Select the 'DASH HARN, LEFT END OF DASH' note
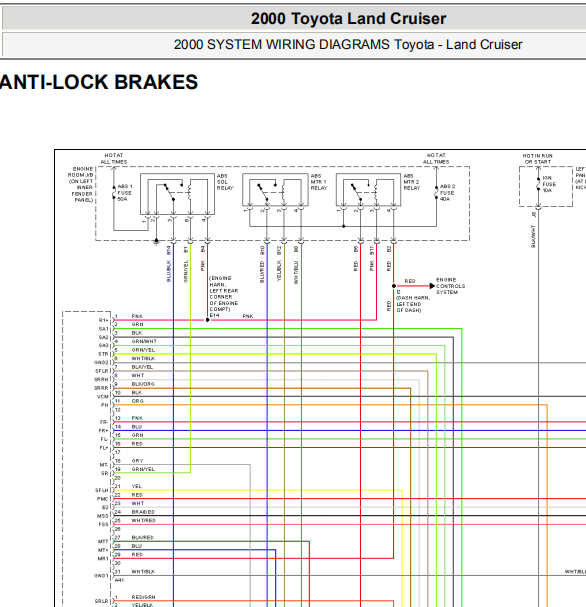Screen dimensions: 586x607 click(x=413, y=304)
